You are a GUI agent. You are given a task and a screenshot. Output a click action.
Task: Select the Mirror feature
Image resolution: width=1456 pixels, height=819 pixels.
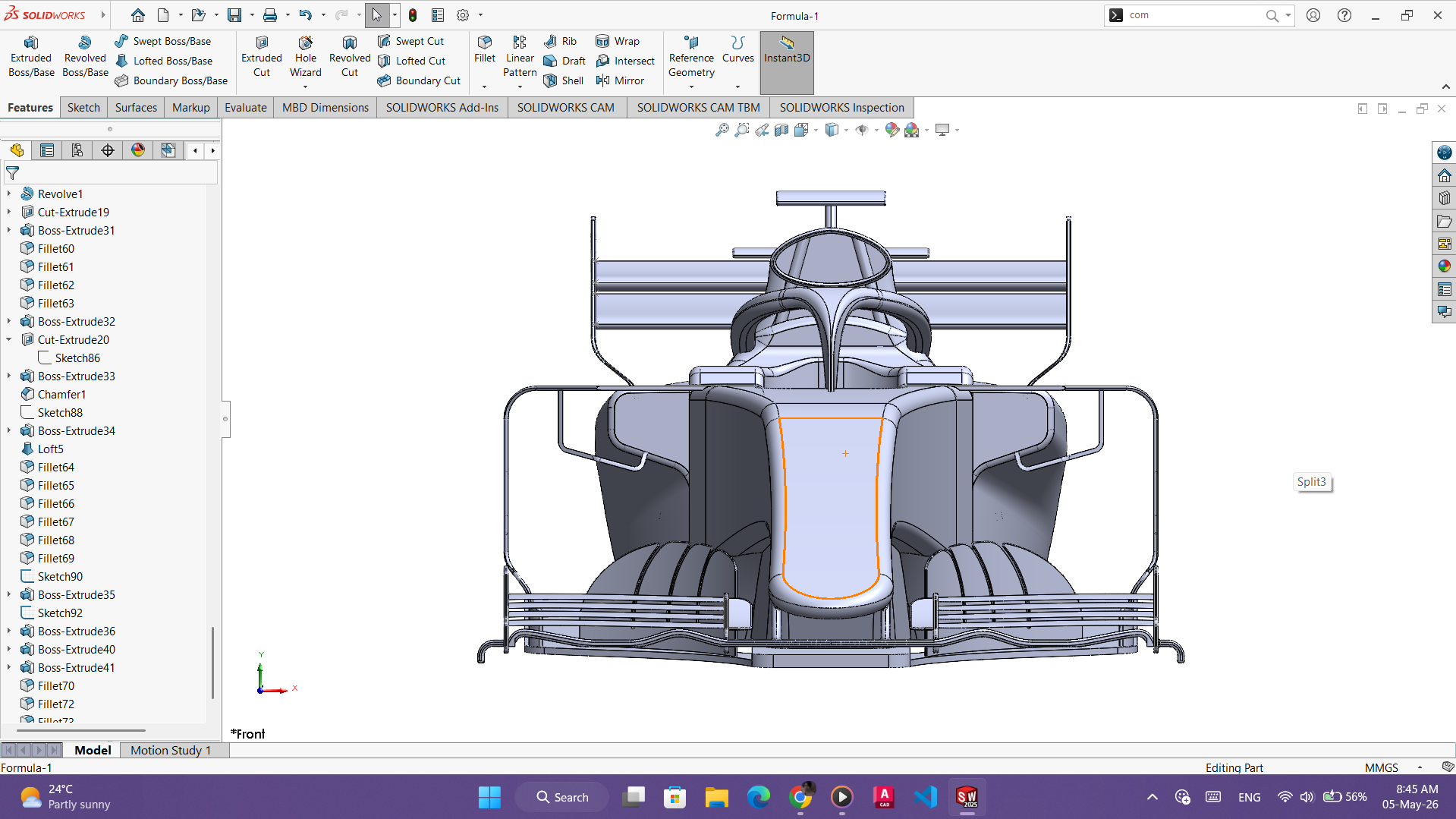620,80
